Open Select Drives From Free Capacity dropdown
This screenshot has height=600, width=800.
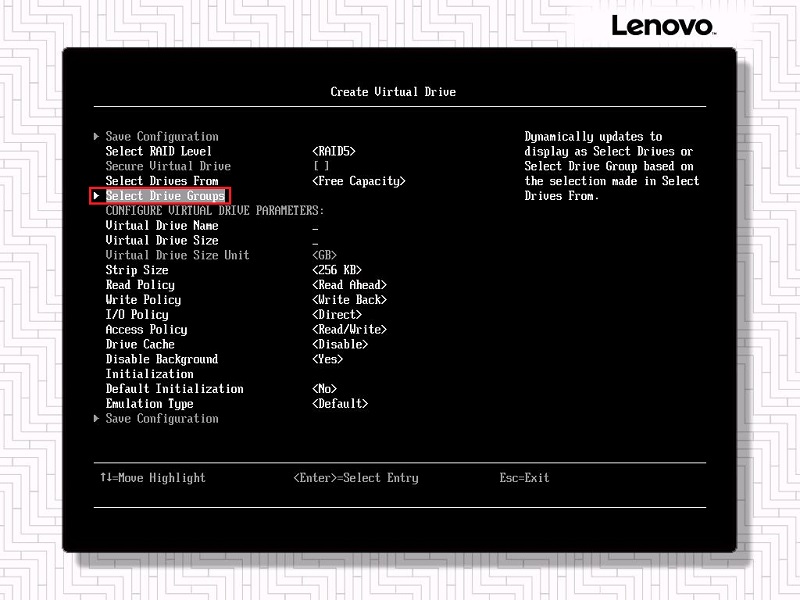(x=358, y=181)
